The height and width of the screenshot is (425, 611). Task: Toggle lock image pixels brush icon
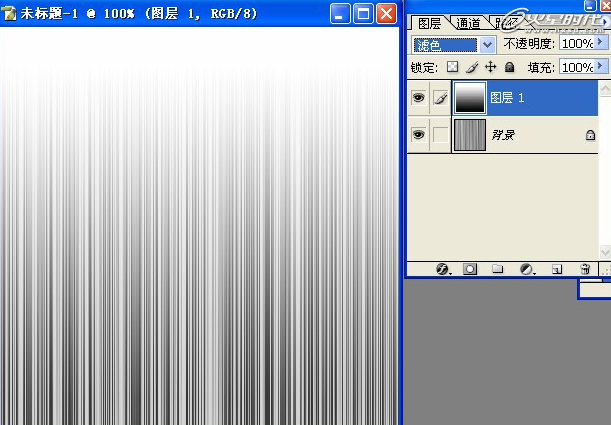(471, 67)
